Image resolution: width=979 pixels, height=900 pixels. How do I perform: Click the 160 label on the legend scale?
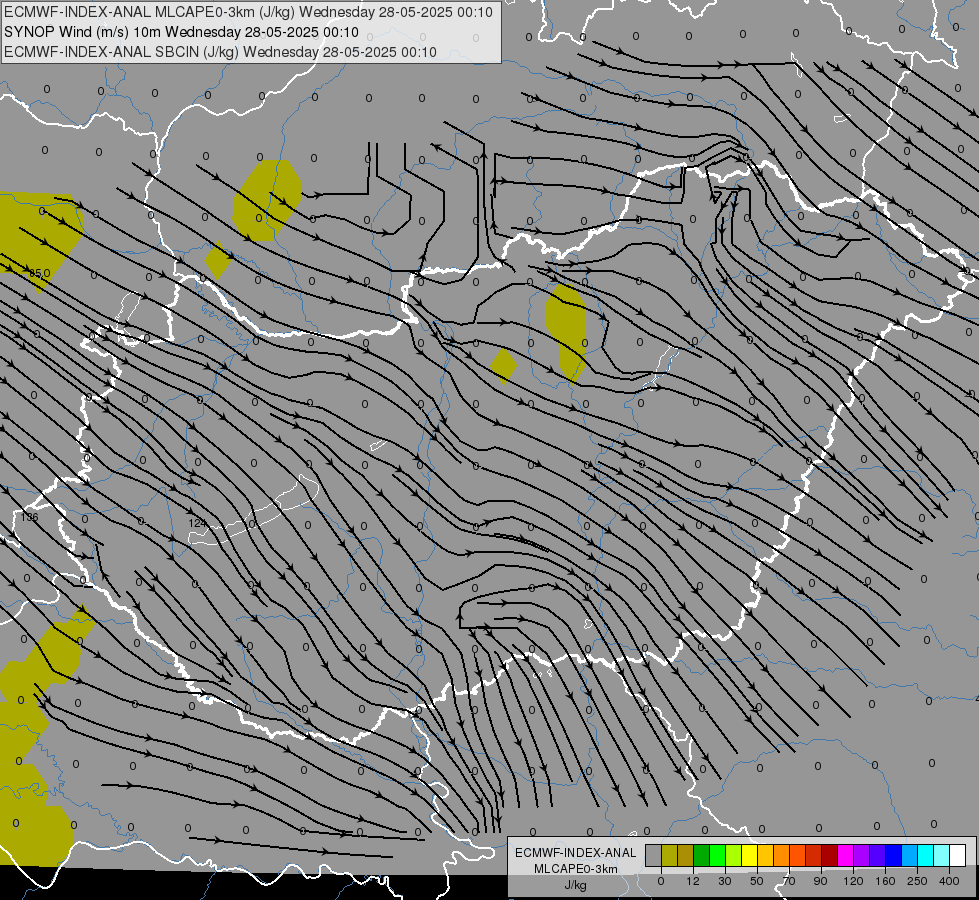pos(885,881)
